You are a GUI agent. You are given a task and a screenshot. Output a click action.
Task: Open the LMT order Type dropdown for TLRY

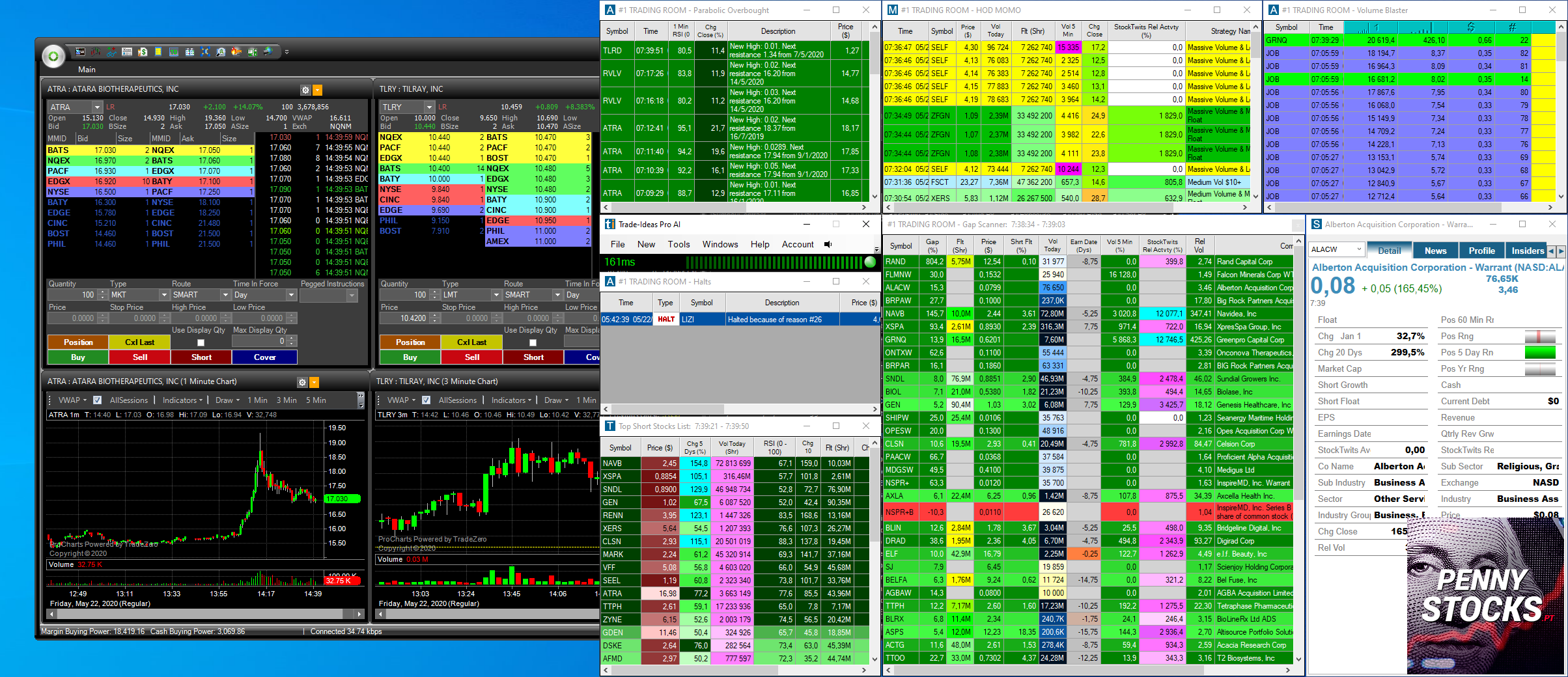[496, 295]
